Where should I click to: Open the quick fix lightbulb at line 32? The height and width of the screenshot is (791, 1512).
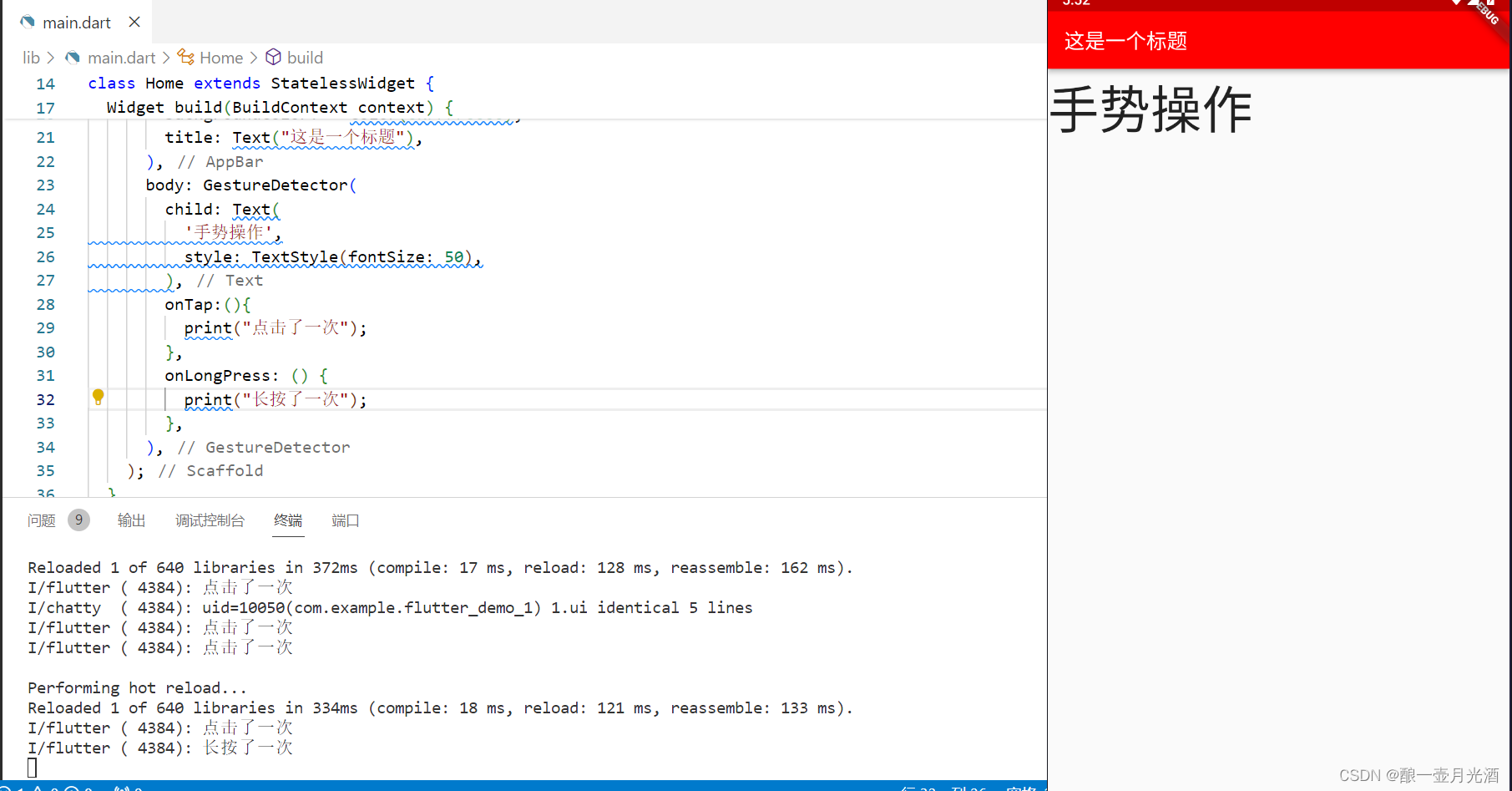tap(98, 398)
